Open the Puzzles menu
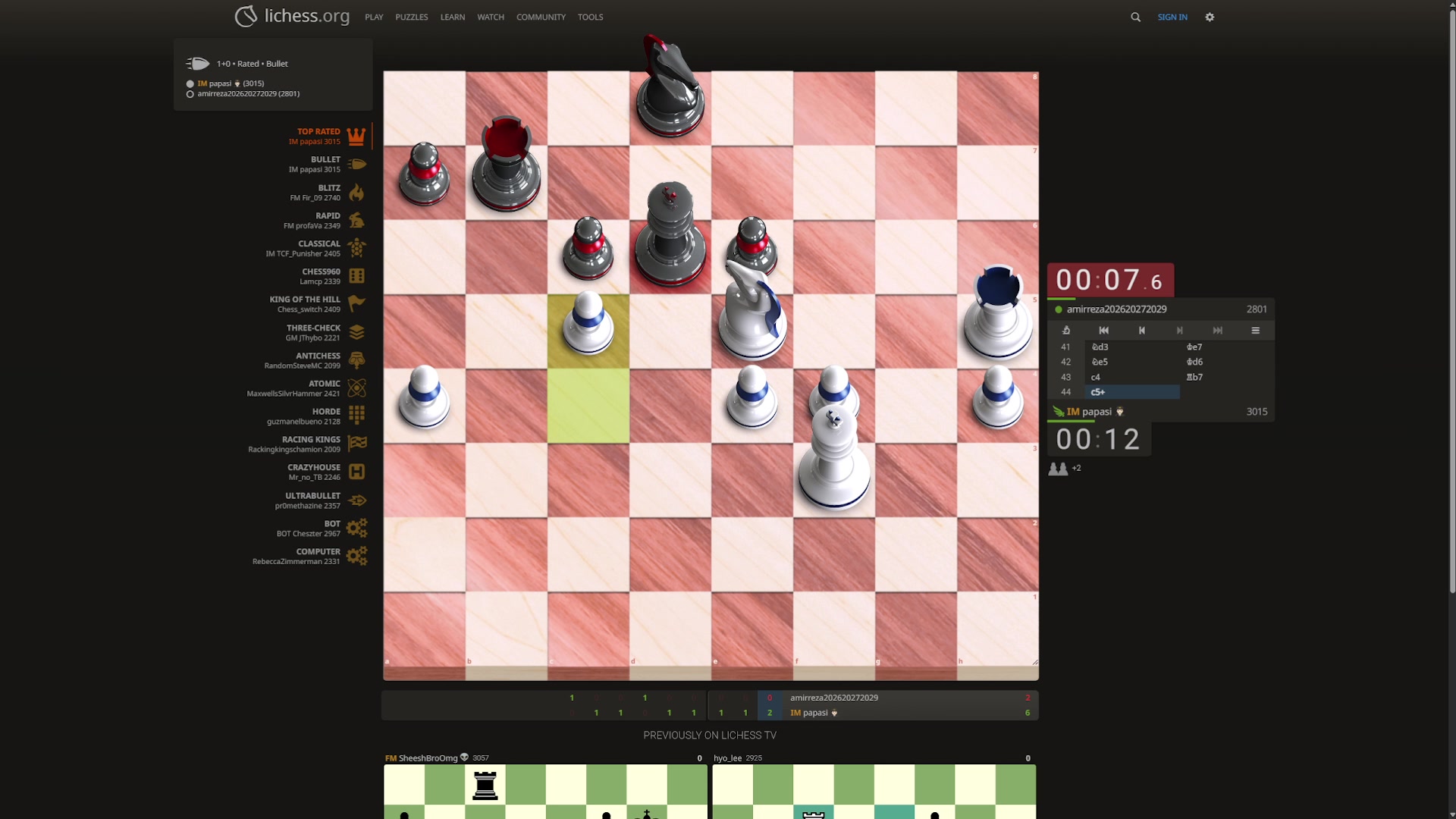 coord(411,17)
